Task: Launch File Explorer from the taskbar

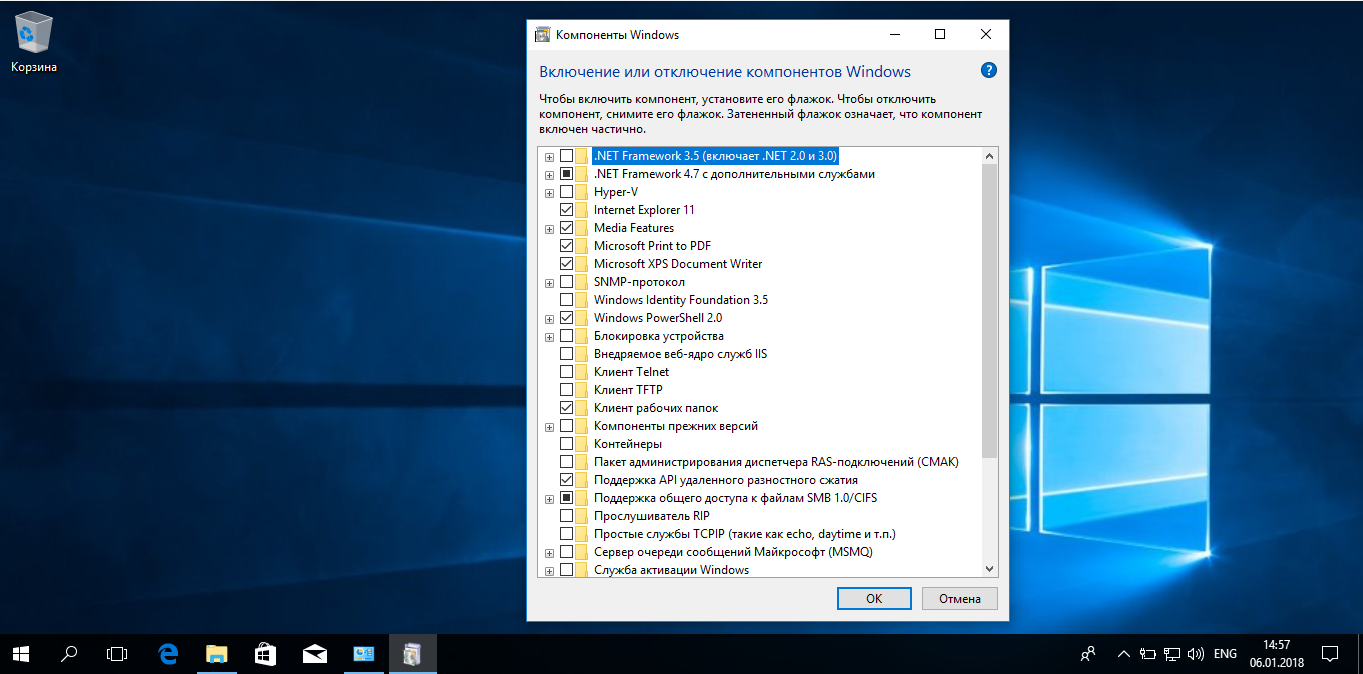Action: coord(217,654)
